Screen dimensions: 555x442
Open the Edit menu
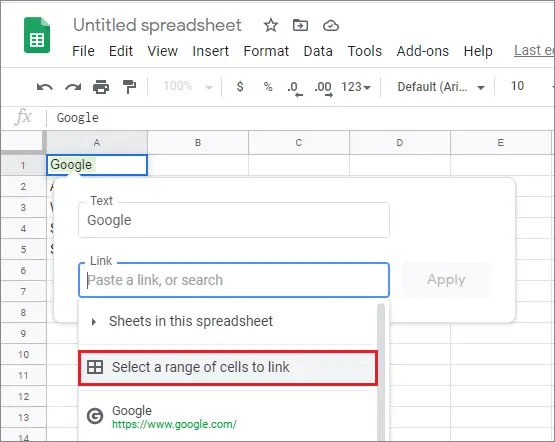[121, 51]
